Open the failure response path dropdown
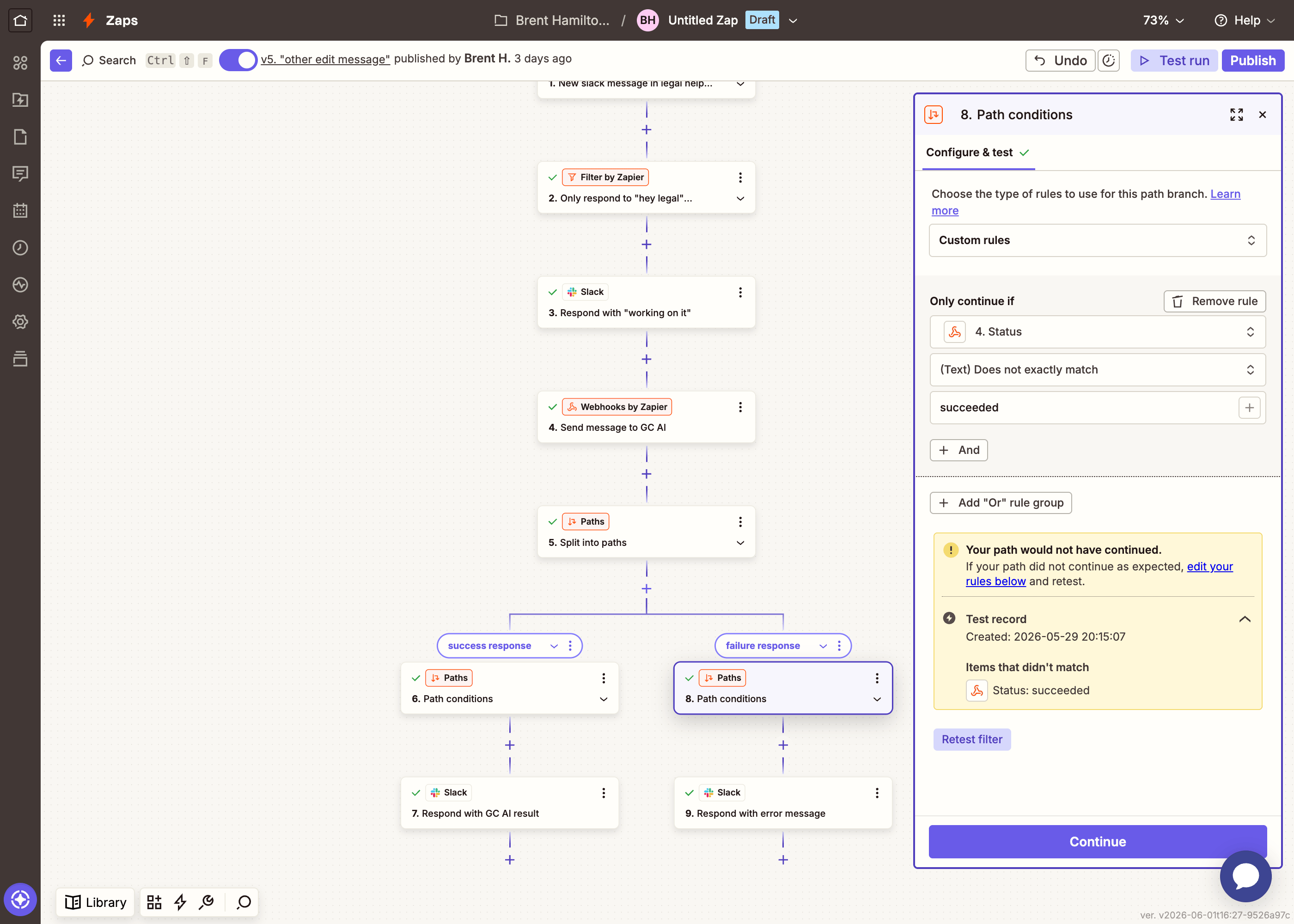This screenshot has width=1294, height=924. click(823, 646)
